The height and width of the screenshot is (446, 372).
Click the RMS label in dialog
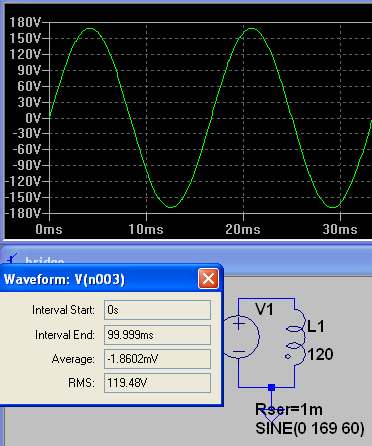click(x=82, y=383)
